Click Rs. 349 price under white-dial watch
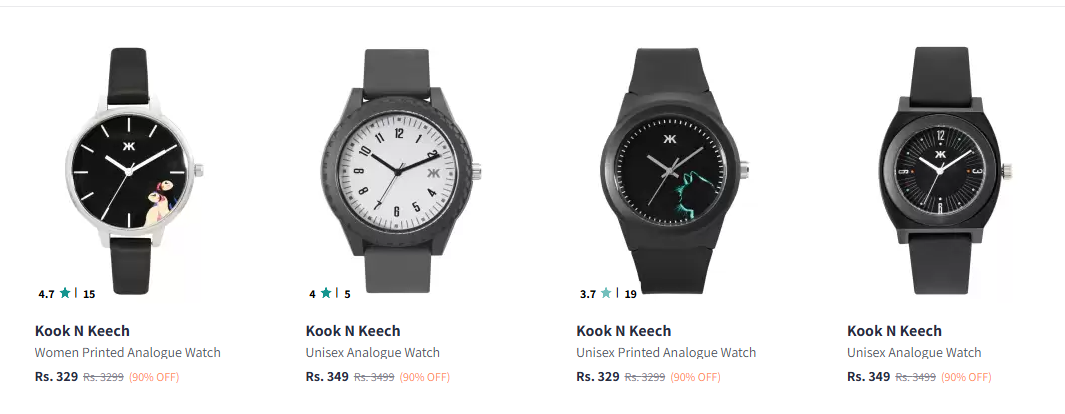 point(327,377)
